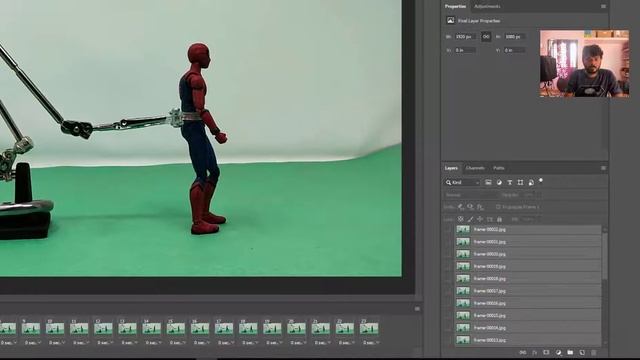Select the frame-00017.jpg layer
Image resolution: width=640 pixels, height=360 pixels.
pos(528,291)
